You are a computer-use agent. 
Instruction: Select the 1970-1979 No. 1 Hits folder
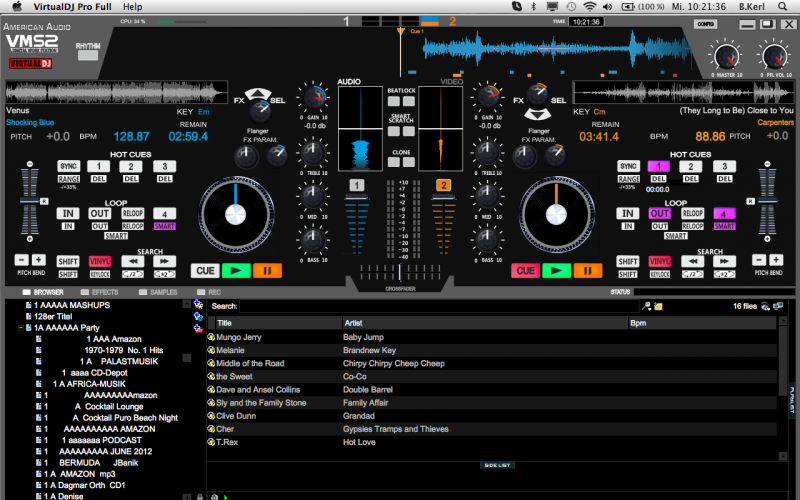[x=123, y=351]
